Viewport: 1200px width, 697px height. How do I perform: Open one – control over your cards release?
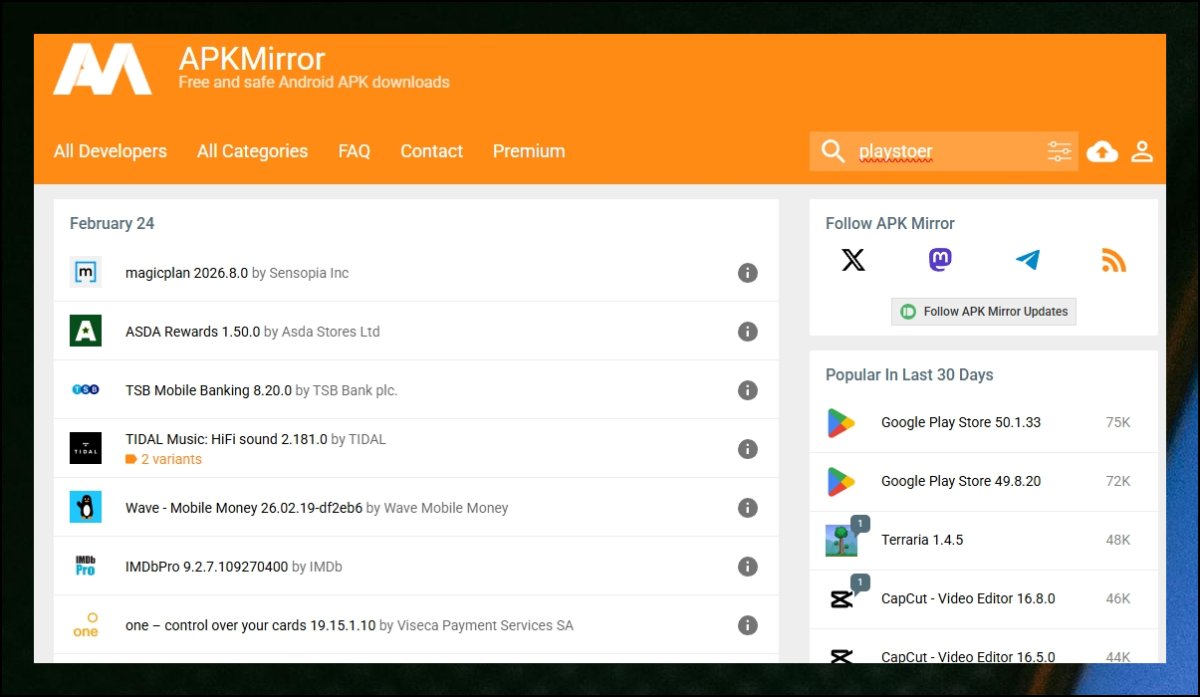(x=251, y=626)
